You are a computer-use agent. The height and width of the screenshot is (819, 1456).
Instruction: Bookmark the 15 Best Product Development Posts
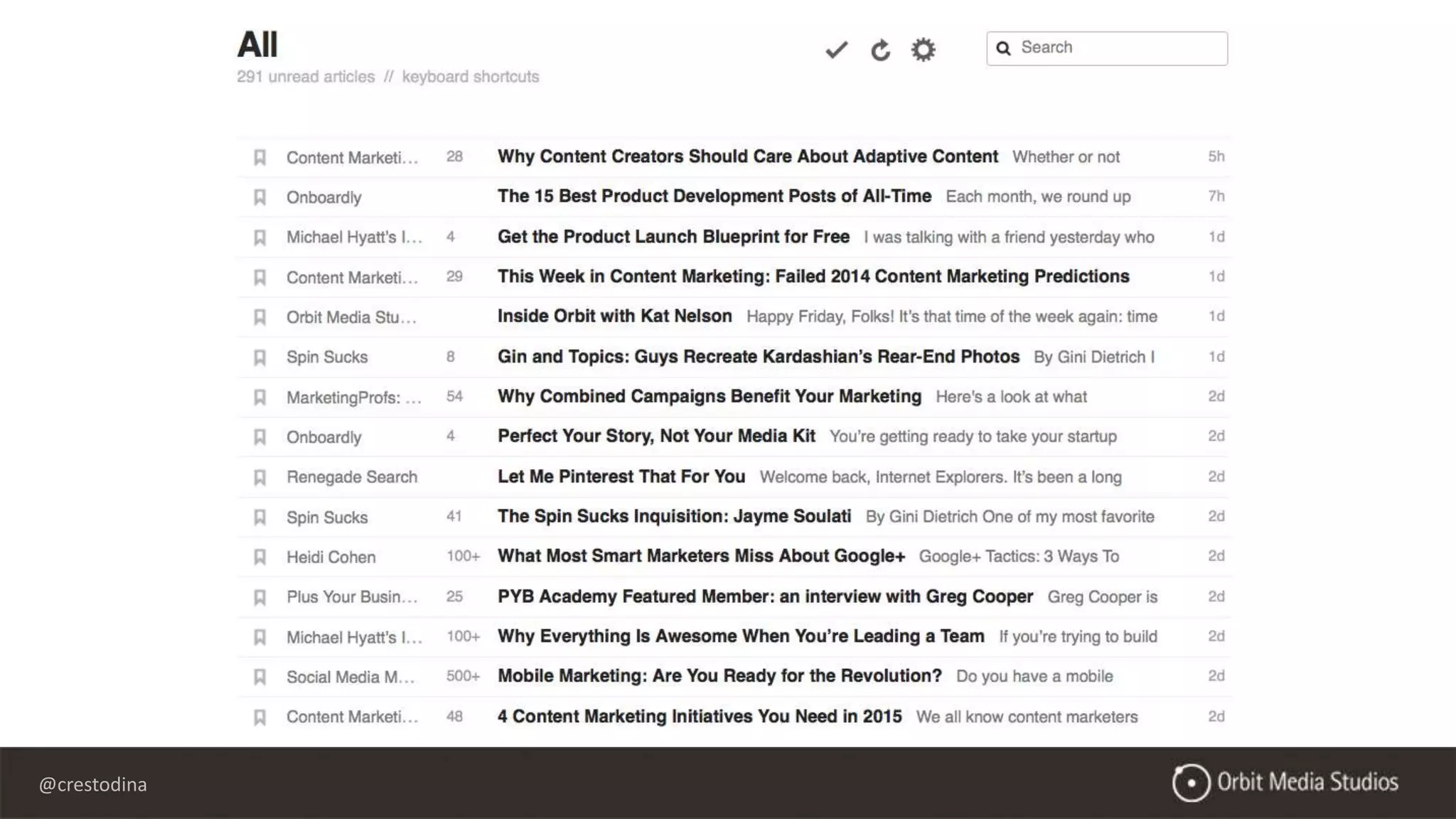pos(260,197)
